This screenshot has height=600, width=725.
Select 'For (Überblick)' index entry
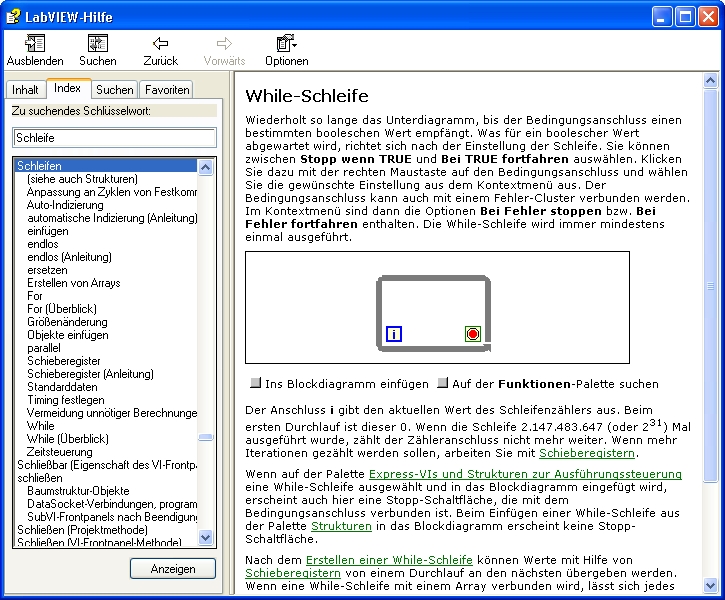point(62,309)
